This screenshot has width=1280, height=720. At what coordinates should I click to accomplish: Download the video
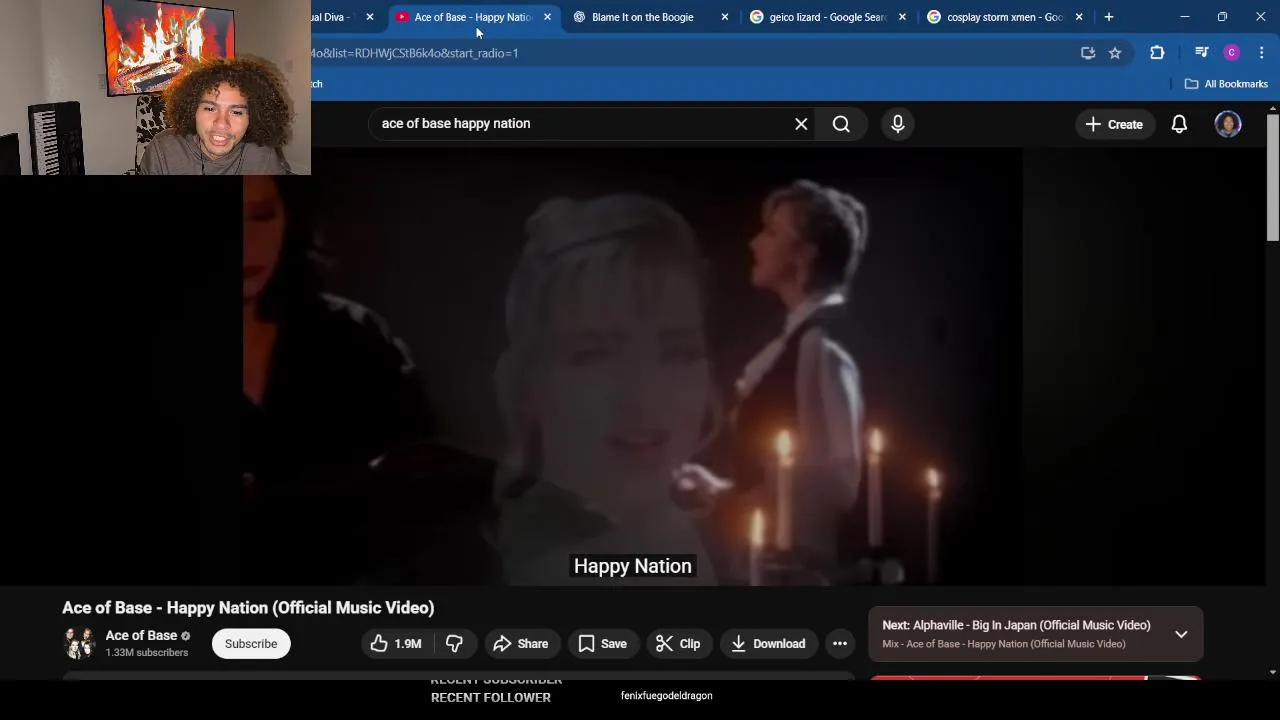point(768,644)
